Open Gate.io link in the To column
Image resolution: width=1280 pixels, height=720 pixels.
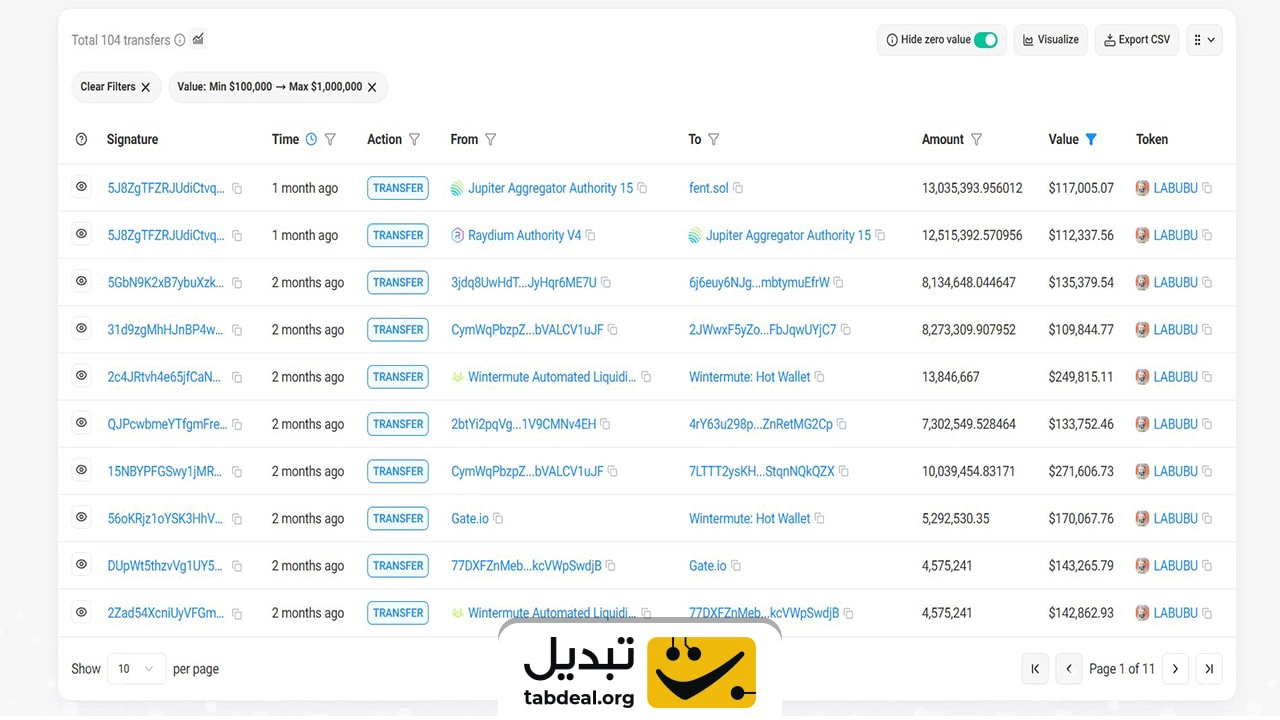tap(708, 566)
